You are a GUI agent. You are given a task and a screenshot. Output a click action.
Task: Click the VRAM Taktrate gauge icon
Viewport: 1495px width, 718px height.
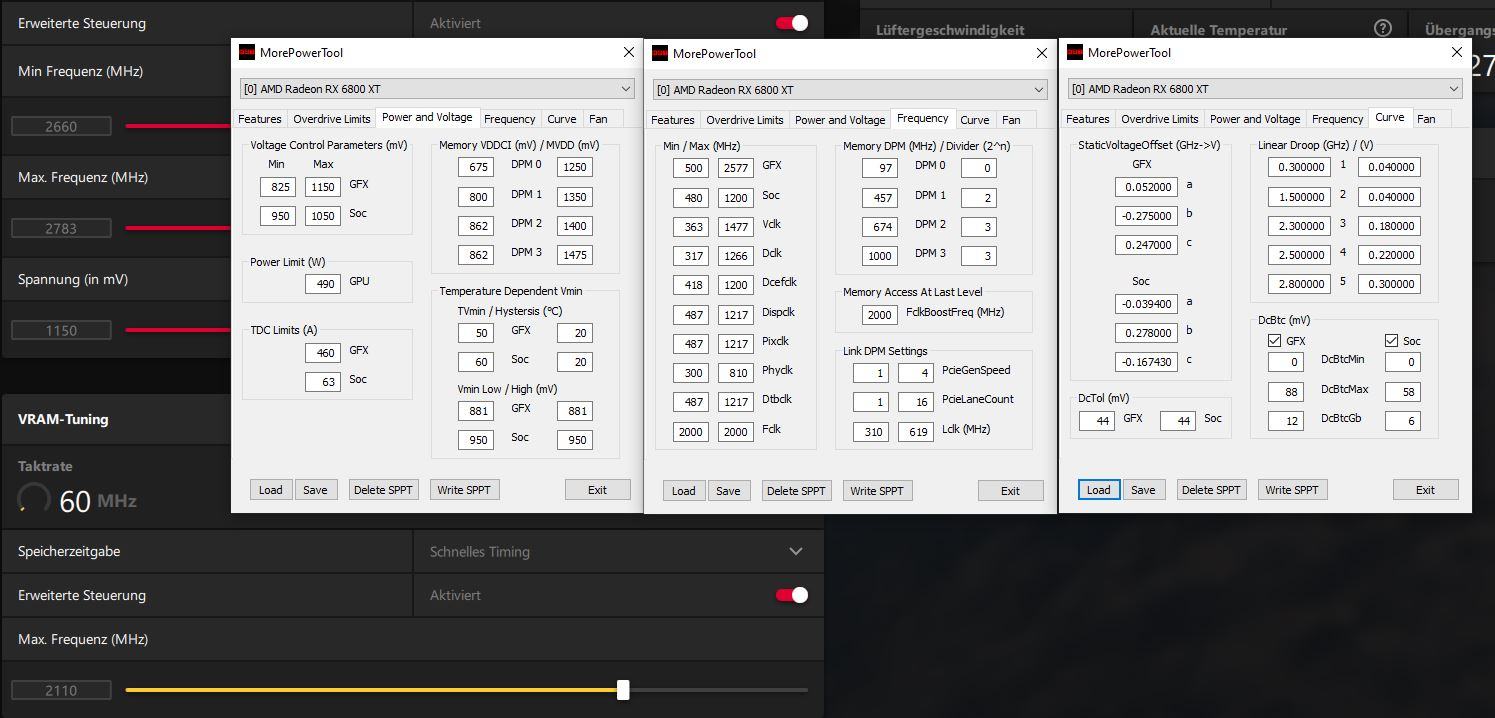pos(34,499)
